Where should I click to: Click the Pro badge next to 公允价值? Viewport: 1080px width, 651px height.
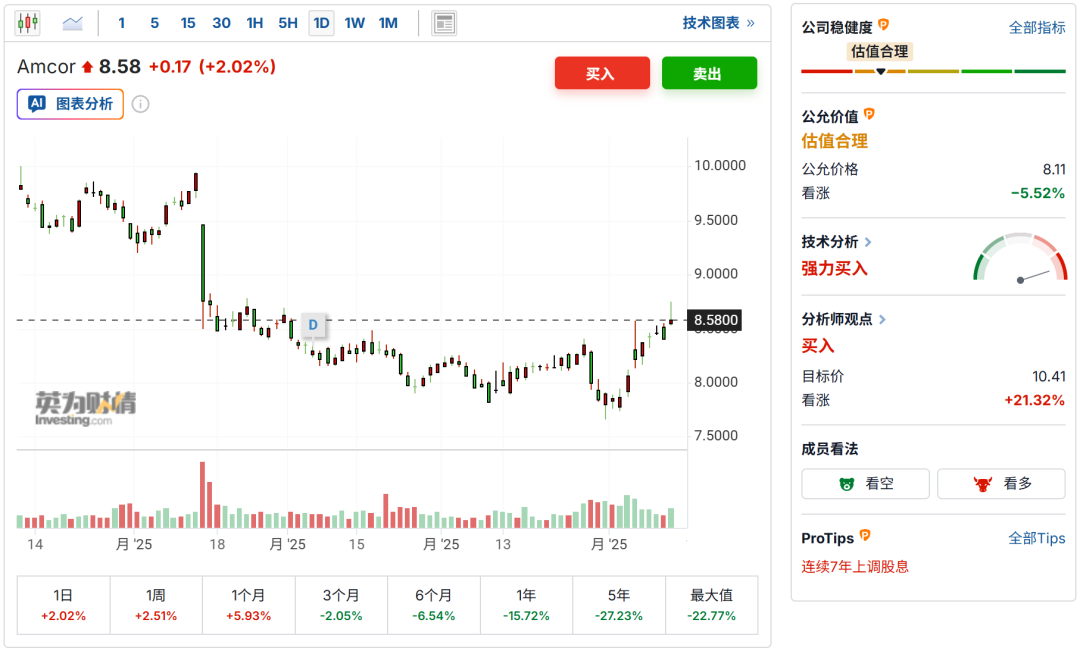click(x=869, y=114)
